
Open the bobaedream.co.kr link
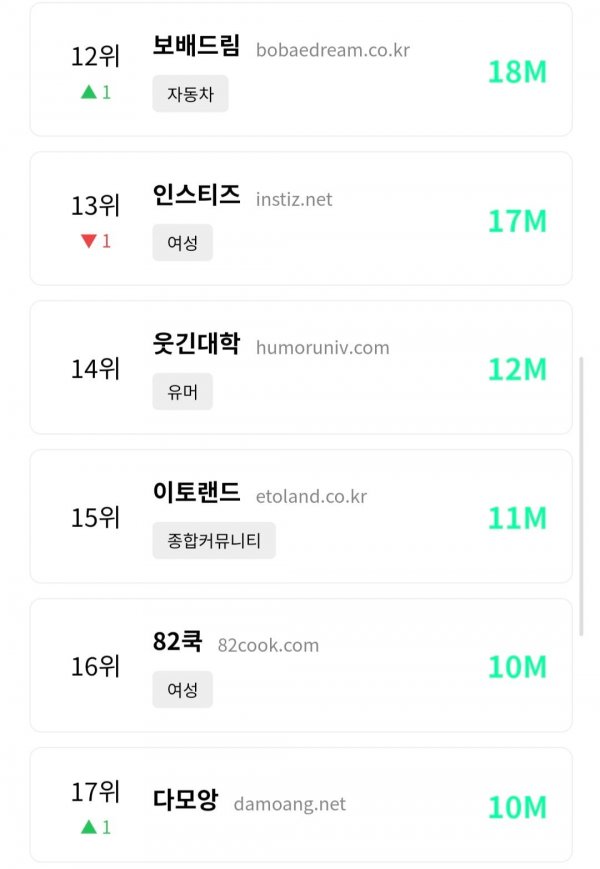pyautogui.click(x=332, y=50)
